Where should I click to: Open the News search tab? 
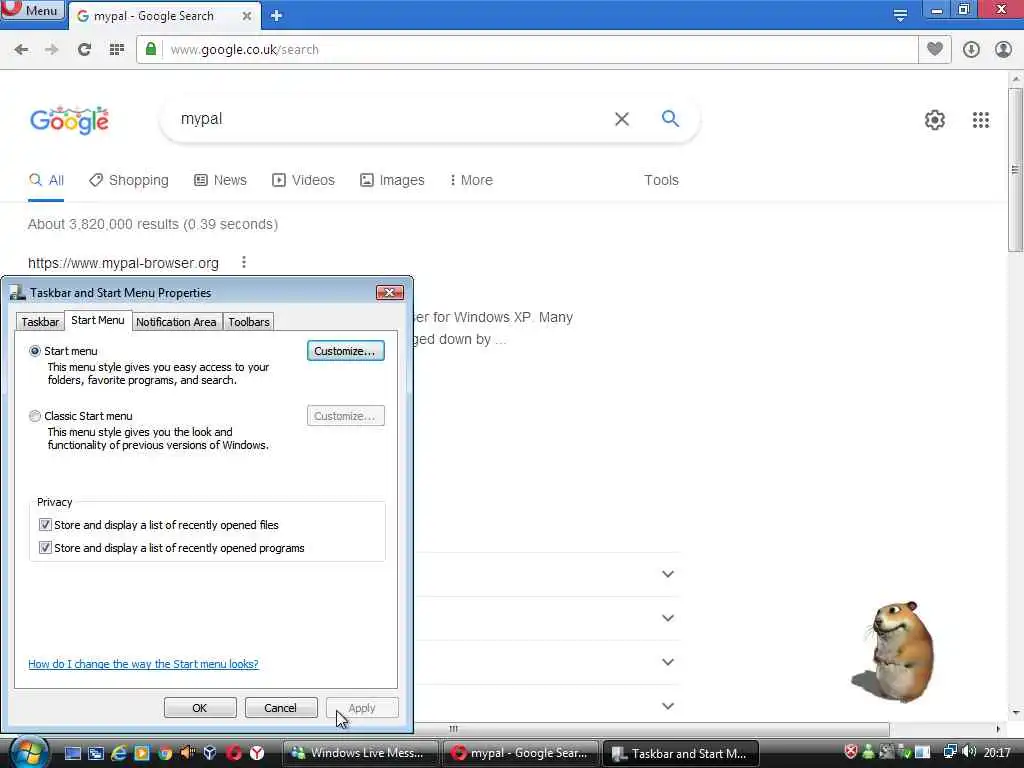coord(221,180)
